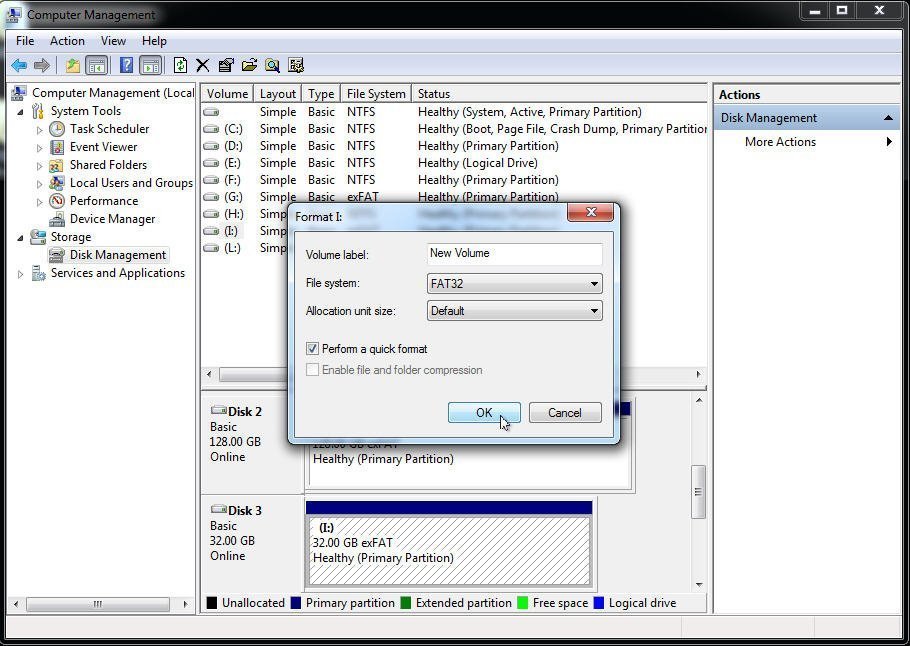Click the Status column header
The height and width of the screenshot is (646, 910).
[559, 94]
